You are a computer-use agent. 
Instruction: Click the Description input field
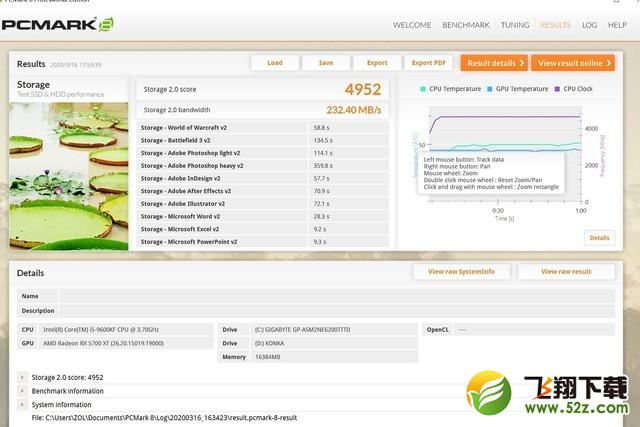click(x=337, y=311)
